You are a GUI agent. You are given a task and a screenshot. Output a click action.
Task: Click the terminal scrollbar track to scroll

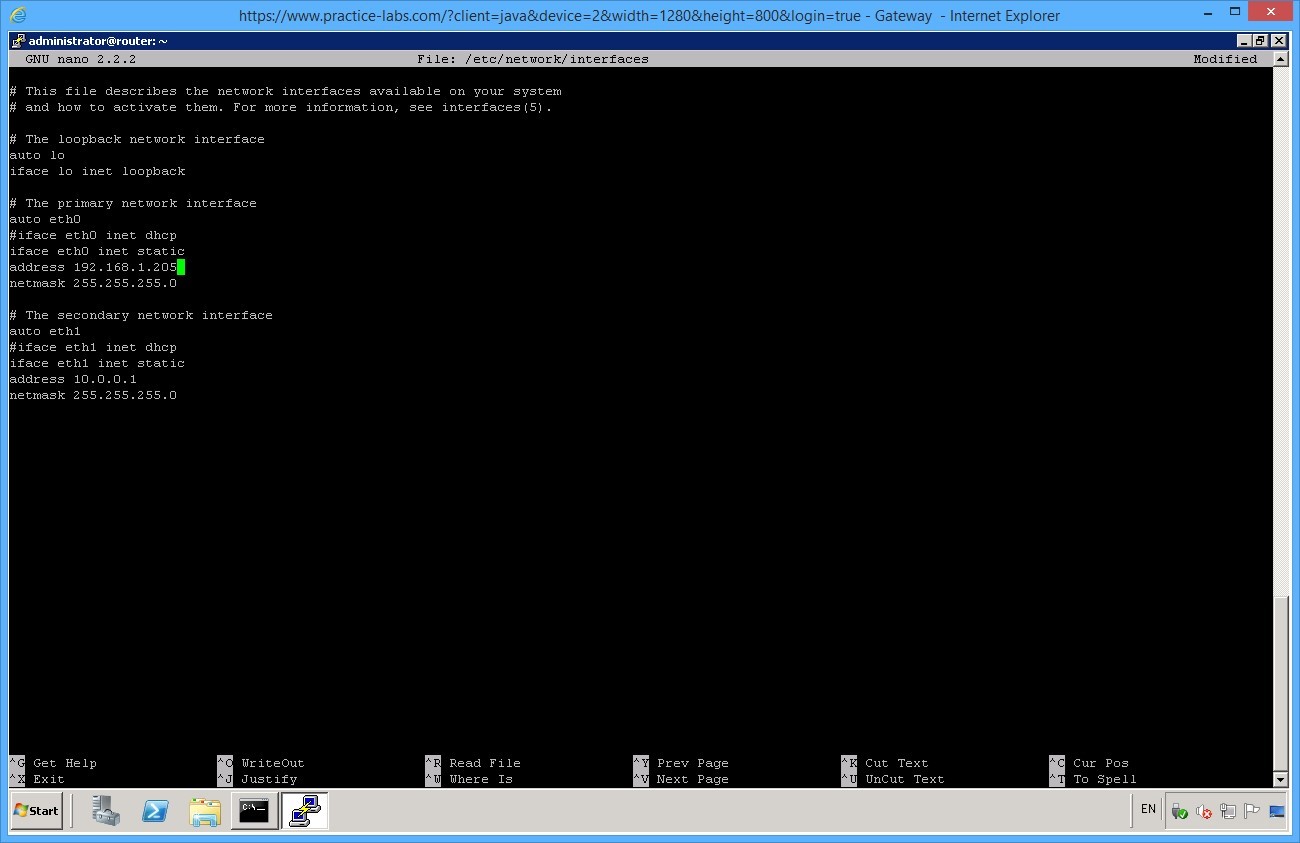pos(1281,400)
